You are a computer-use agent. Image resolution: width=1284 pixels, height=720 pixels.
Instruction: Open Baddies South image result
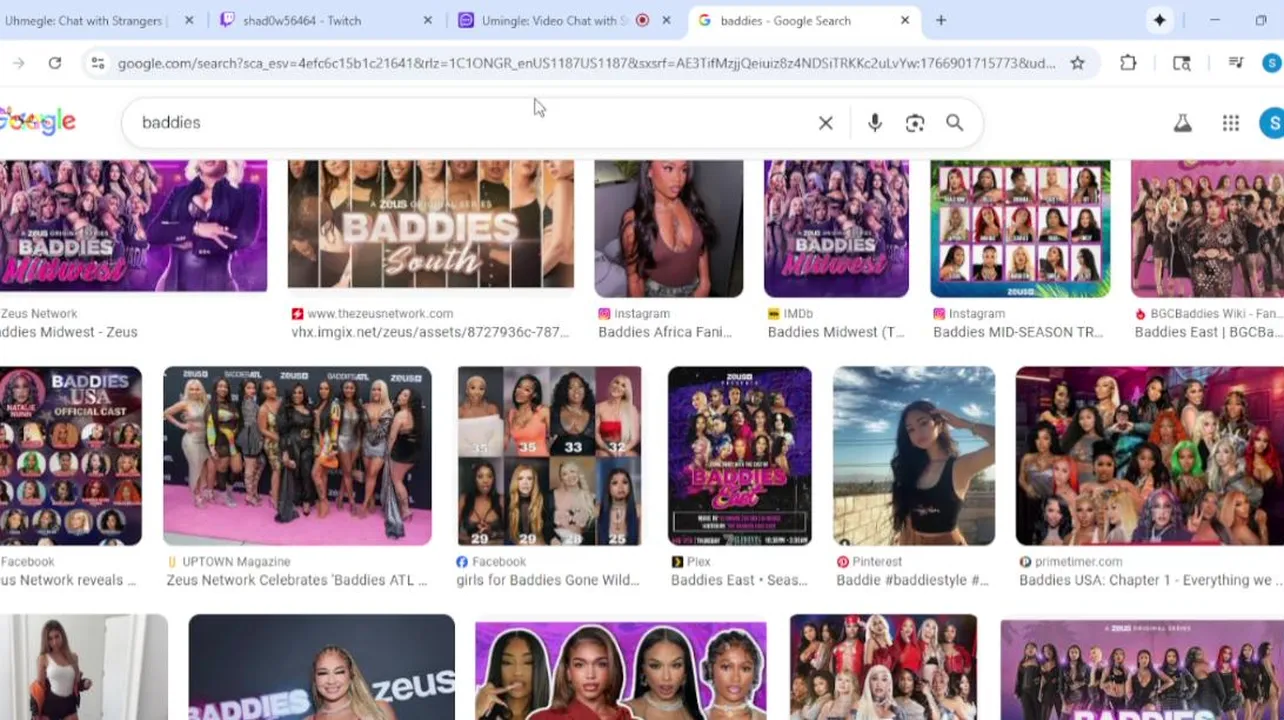coord(431,224)
